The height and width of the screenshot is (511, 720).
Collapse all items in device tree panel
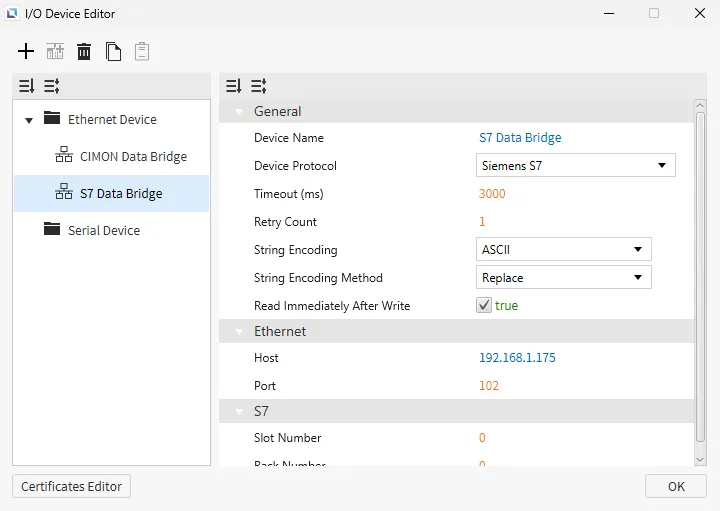(x=27, y=86)
